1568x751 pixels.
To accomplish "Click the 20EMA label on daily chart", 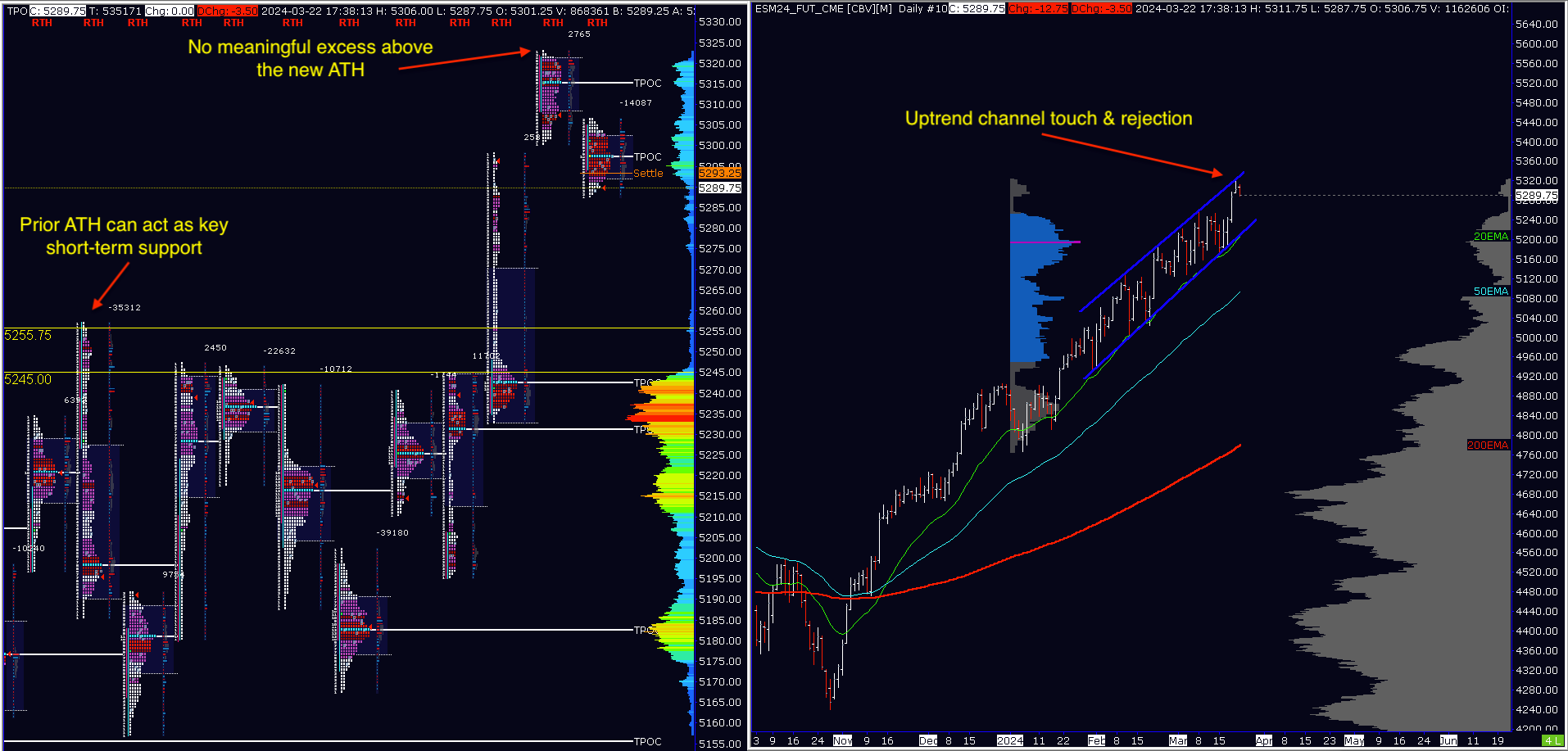I will 1491,237.
